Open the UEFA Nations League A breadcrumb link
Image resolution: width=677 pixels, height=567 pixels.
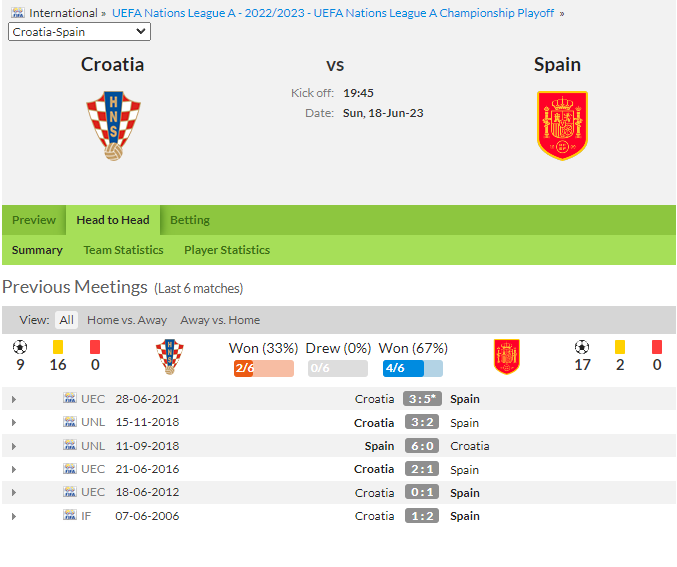click(x=333, y=13)
